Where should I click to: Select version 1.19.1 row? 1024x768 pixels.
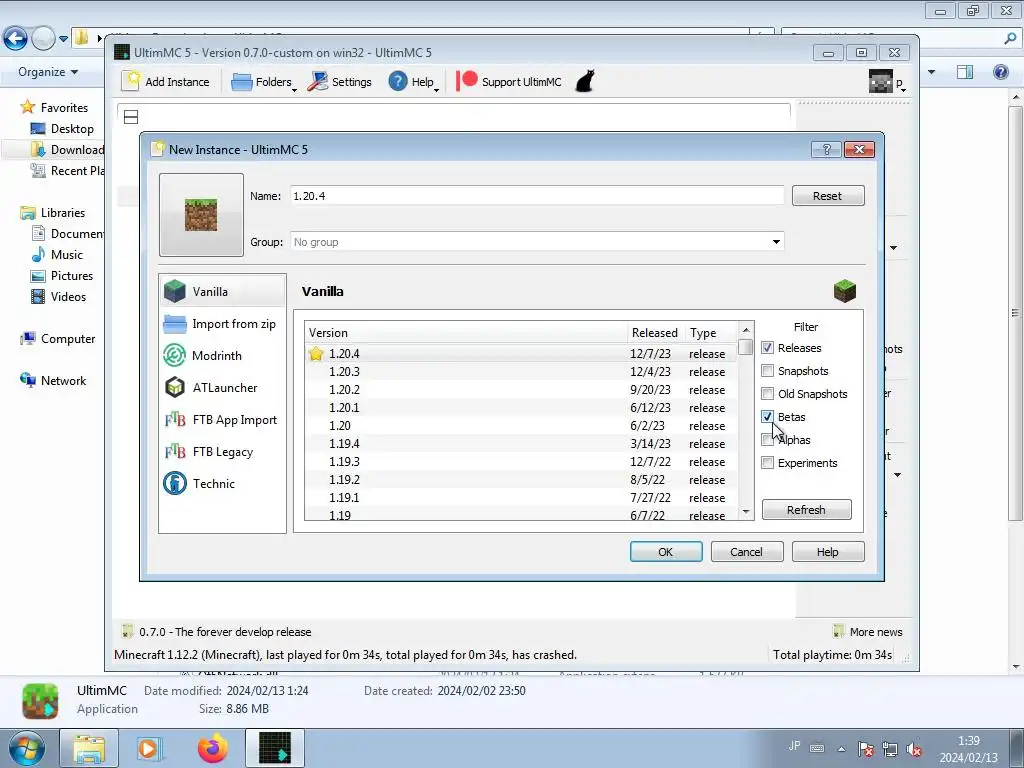click(x=521, y=498)
